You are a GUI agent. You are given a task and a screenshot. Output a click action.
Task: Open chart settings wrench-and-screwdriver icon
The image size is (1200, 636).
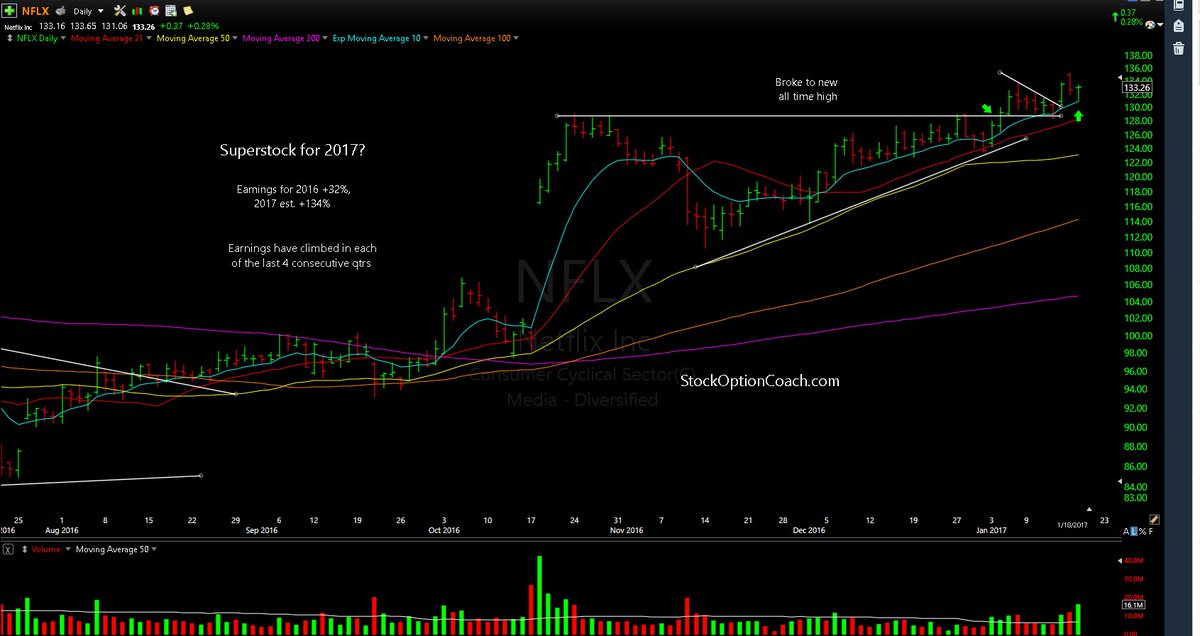[x=119, y=10]
